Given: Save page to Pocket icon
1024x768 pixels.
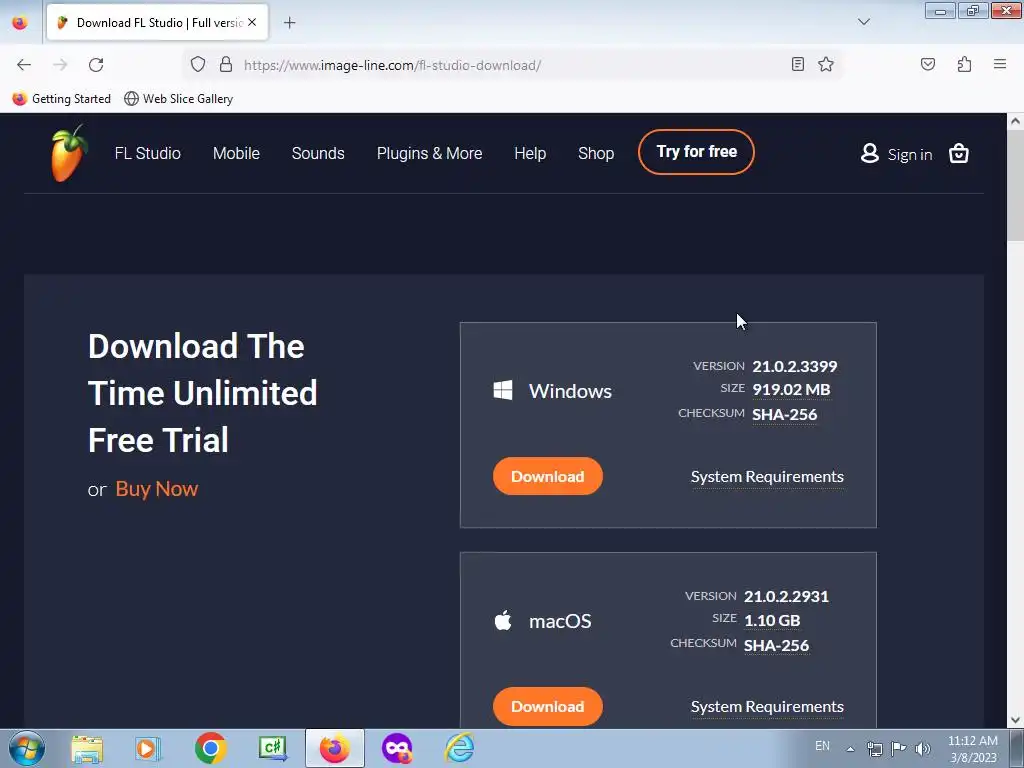Looking at the screenshot, I should click(927, 64).
